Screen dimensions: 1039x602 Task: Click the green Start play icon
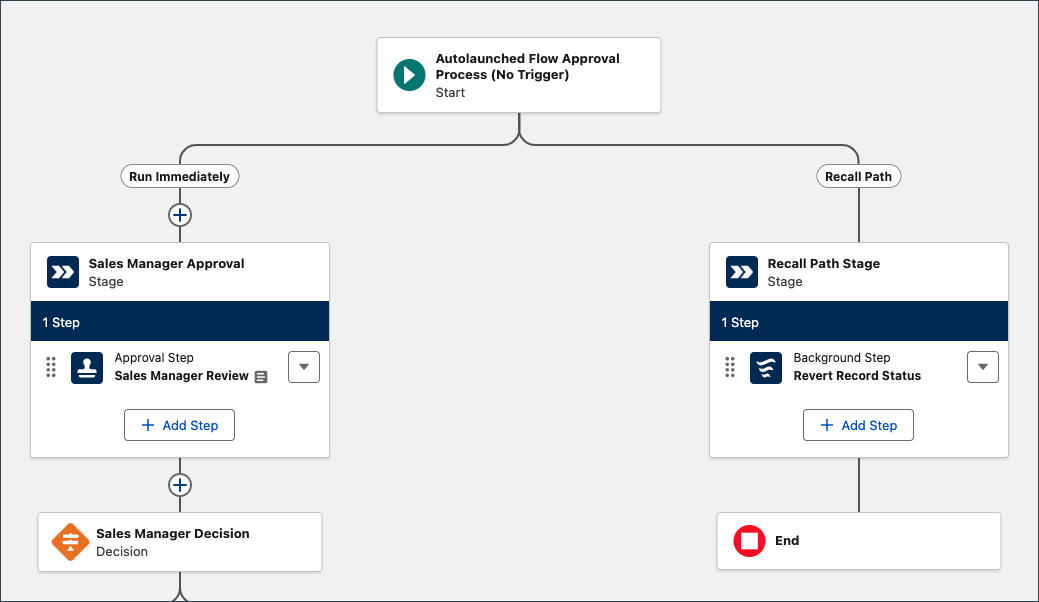[x=410, y=75]
